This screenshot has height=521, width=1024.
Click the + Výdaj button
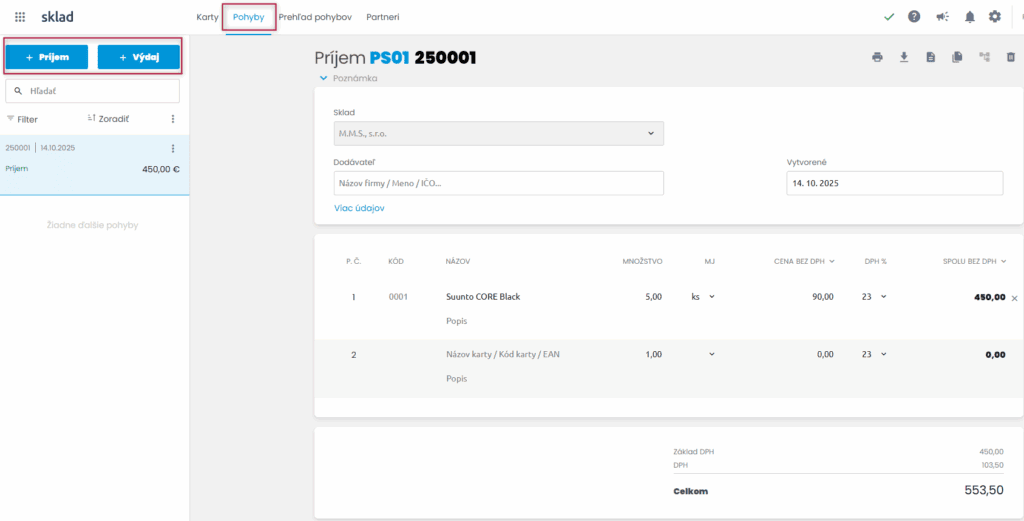pos(139,58)
